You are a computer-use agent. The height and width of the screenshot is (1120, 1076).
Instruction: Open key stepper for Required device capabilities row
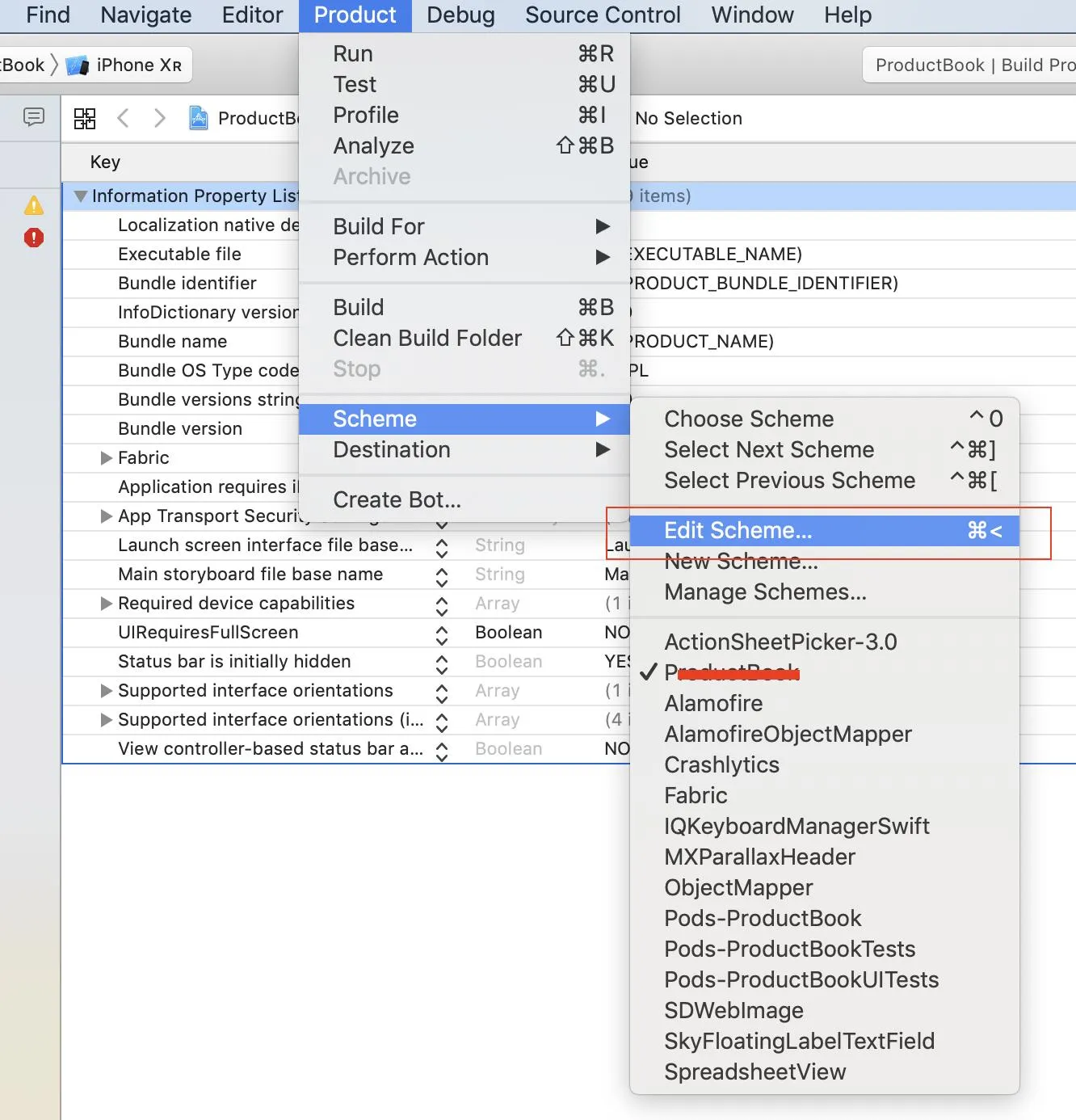tap(442, 607)
